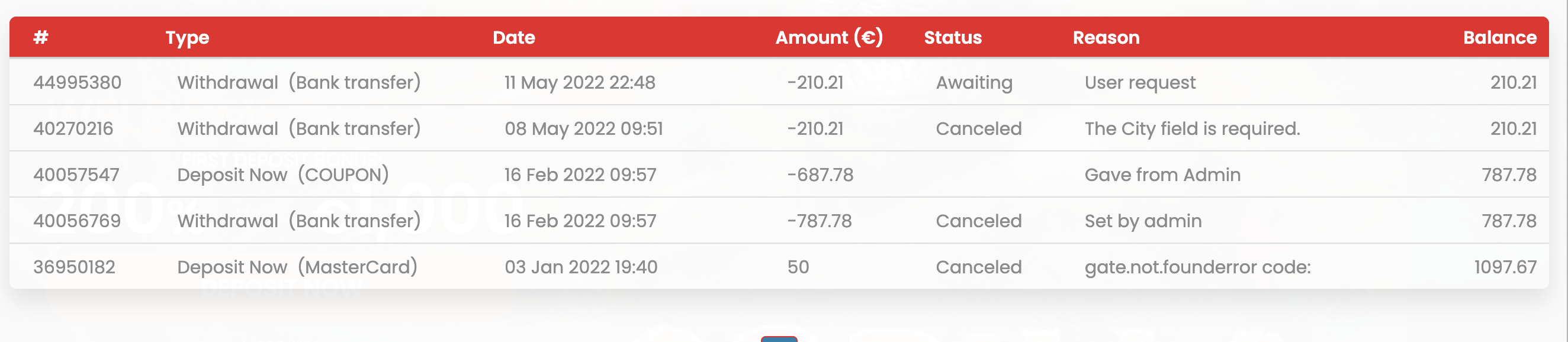The height and width of the screenshot is (342, 1568).
Task: Click the blue button below the table
Action: click(x=779, y=339)
